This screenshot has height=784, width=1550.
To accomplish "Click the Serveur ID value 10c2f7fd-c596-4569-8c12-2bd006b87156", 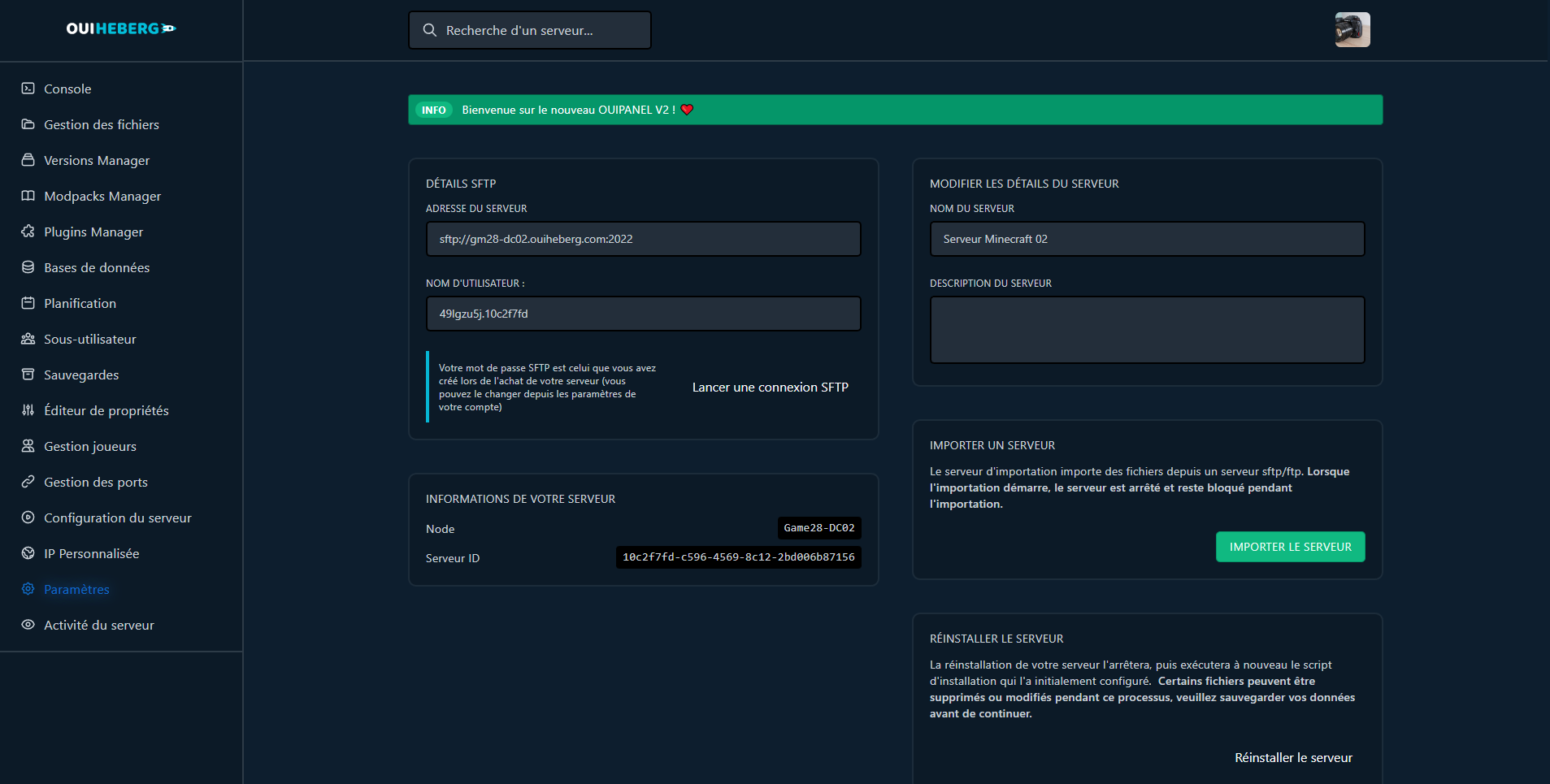I will pyautogui.click(x=738, y=557).
